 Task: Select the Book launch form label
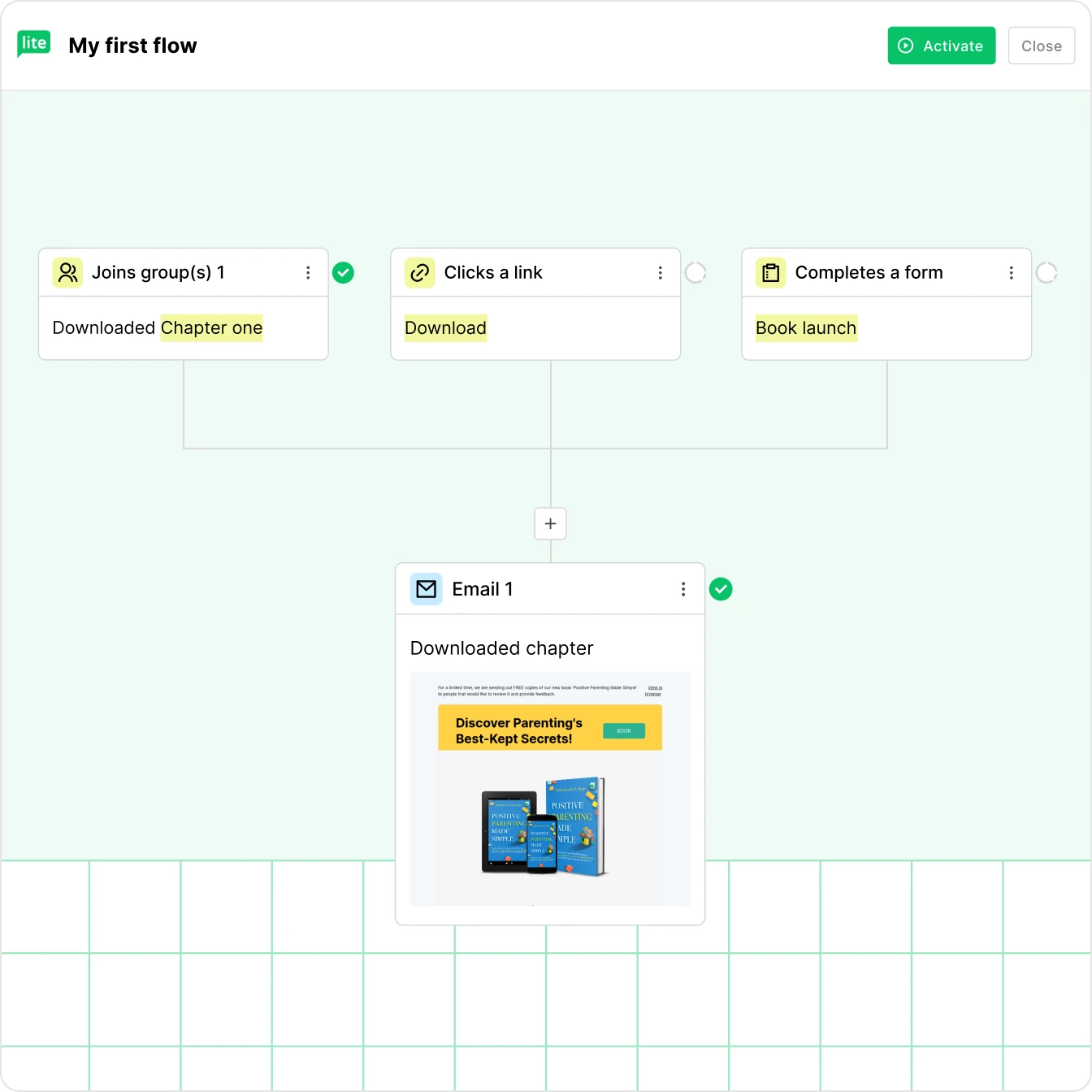(x=806, y=328)
